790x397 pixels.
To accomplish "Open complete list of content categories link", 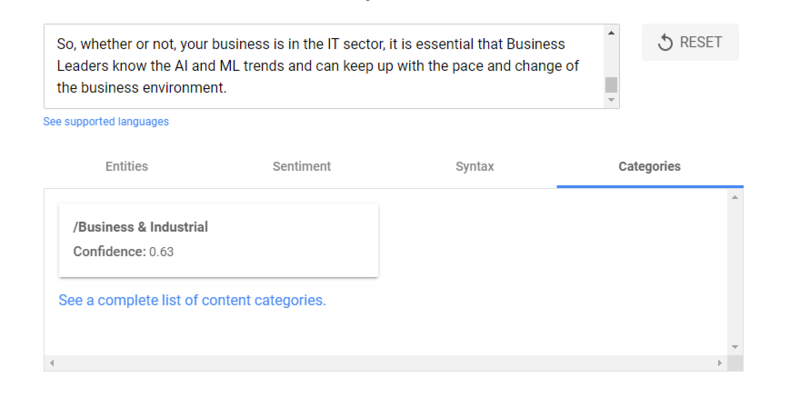I will point(192,300).
